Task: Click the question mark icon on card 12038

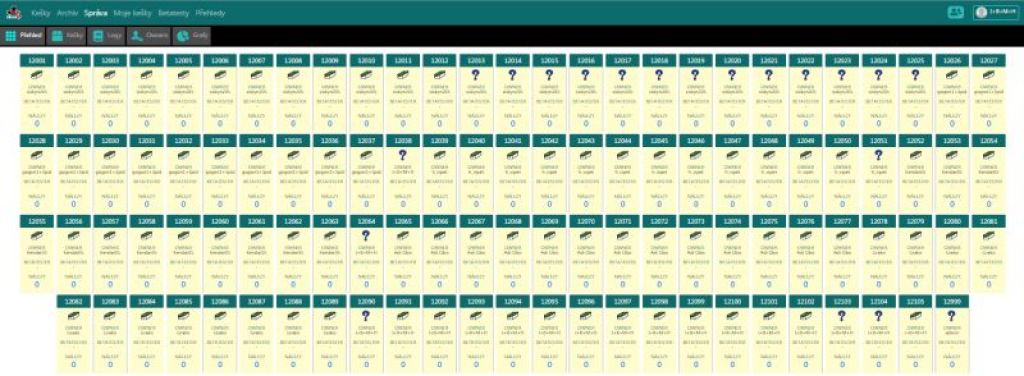Action: 403,155
